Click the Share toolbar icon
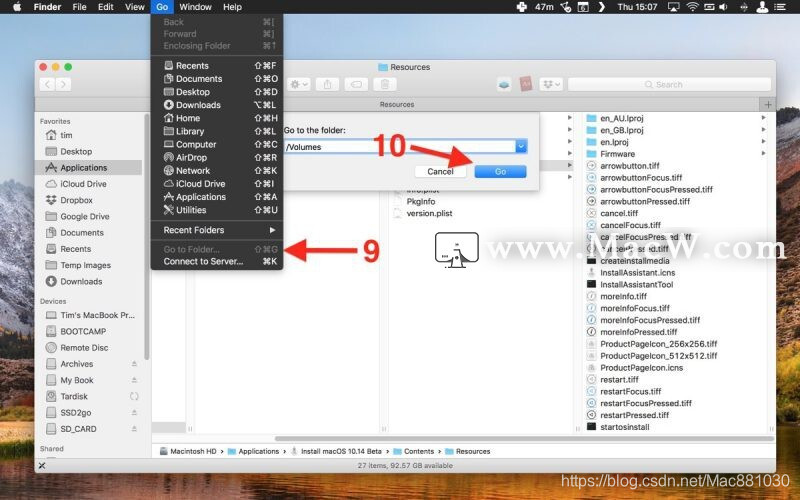Viewport: 800px width, 500px height. (x=328, y=84)
